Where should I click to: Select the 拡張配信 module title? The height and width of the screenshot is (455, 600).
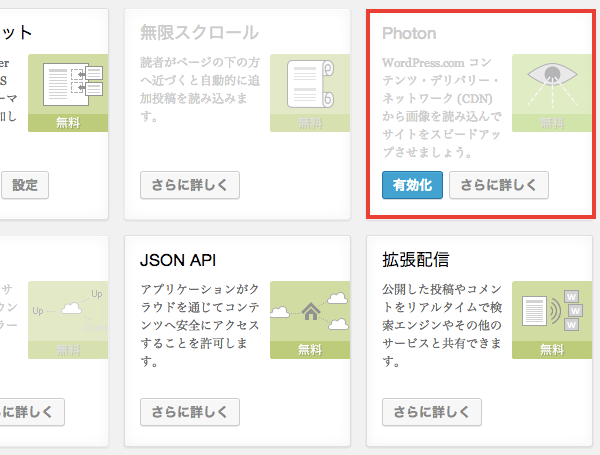click(416, 259)
